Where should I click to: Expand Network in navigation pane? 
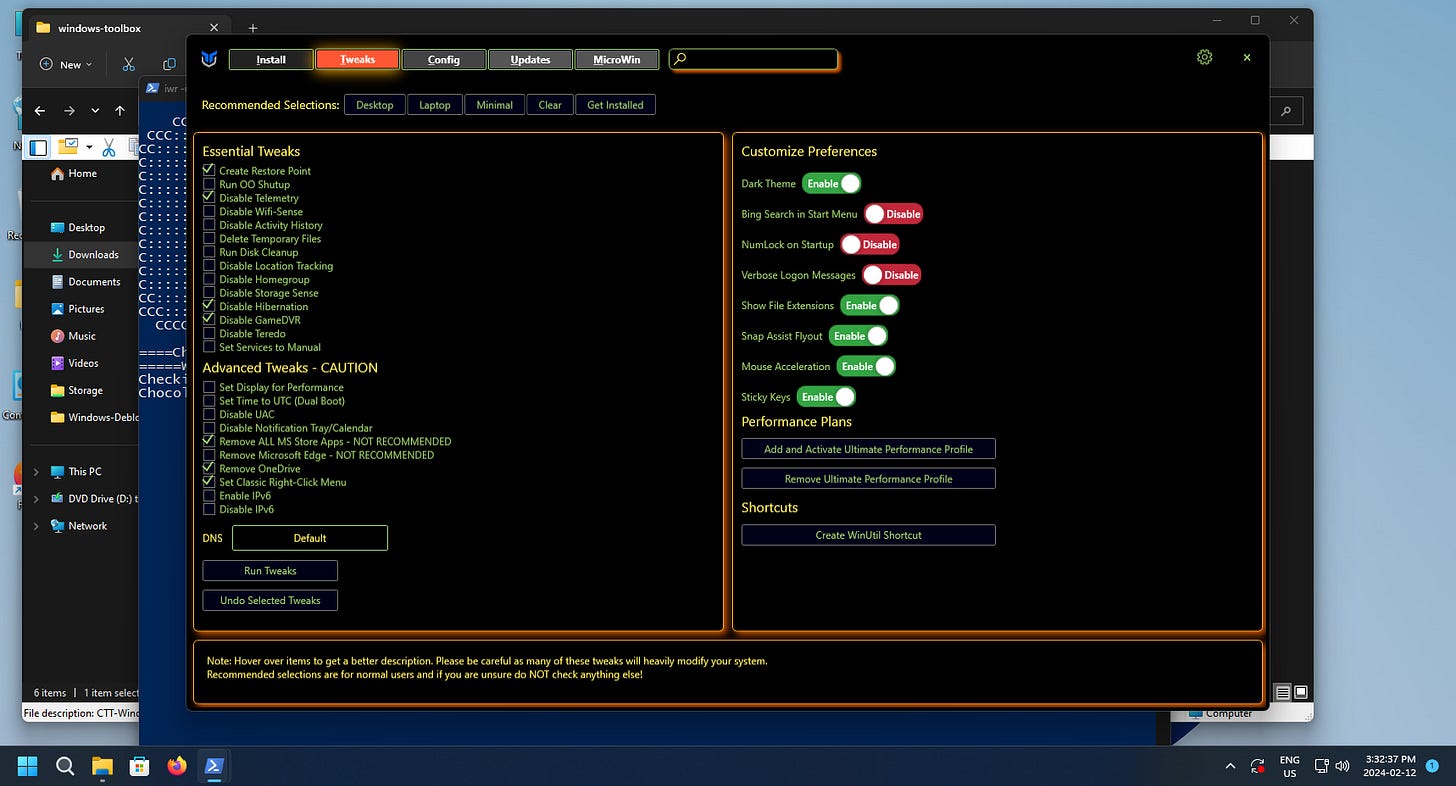(37, 525)
